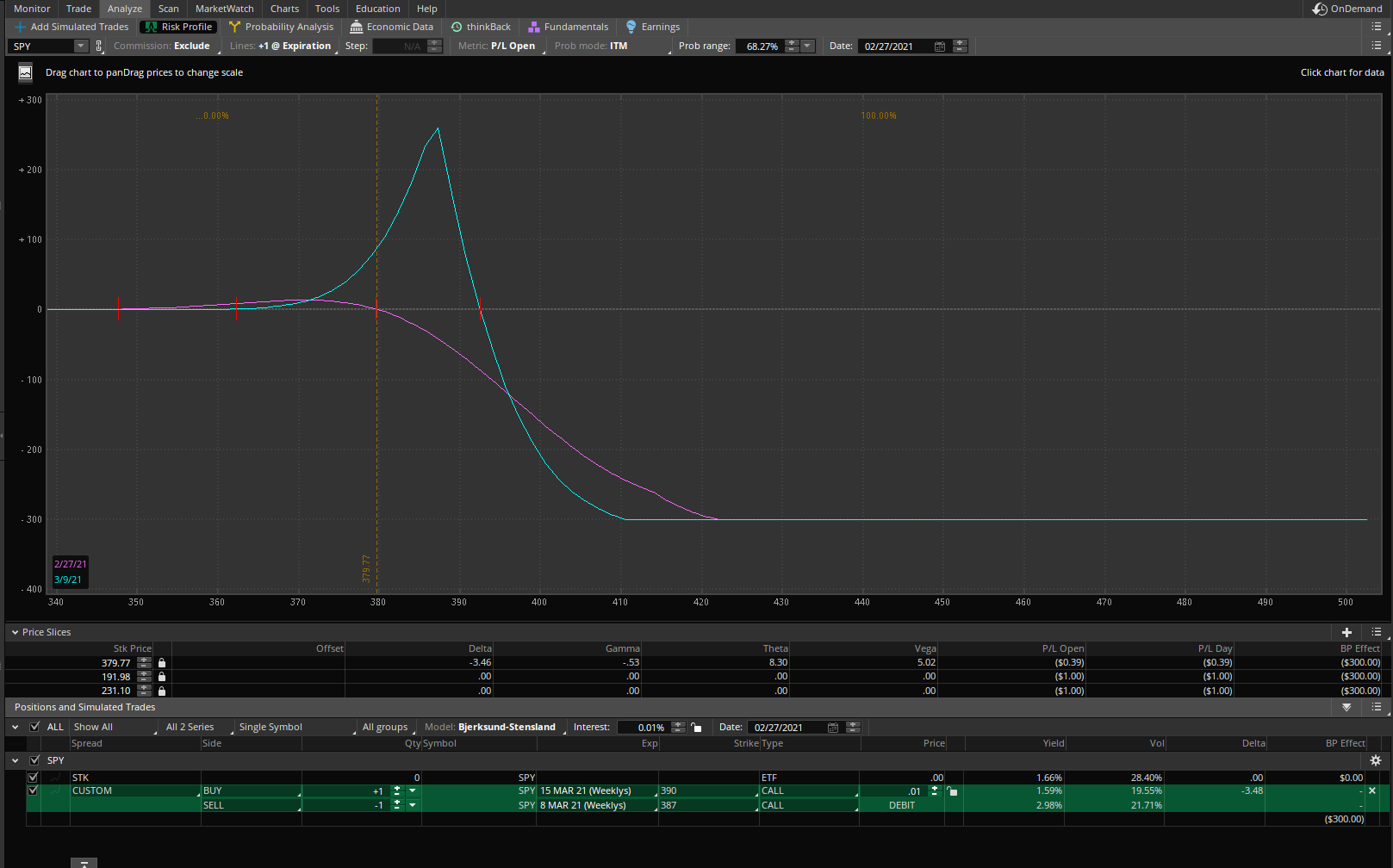
Task: Toggle the Interest rate lock icon
Action: click(696, 728)
